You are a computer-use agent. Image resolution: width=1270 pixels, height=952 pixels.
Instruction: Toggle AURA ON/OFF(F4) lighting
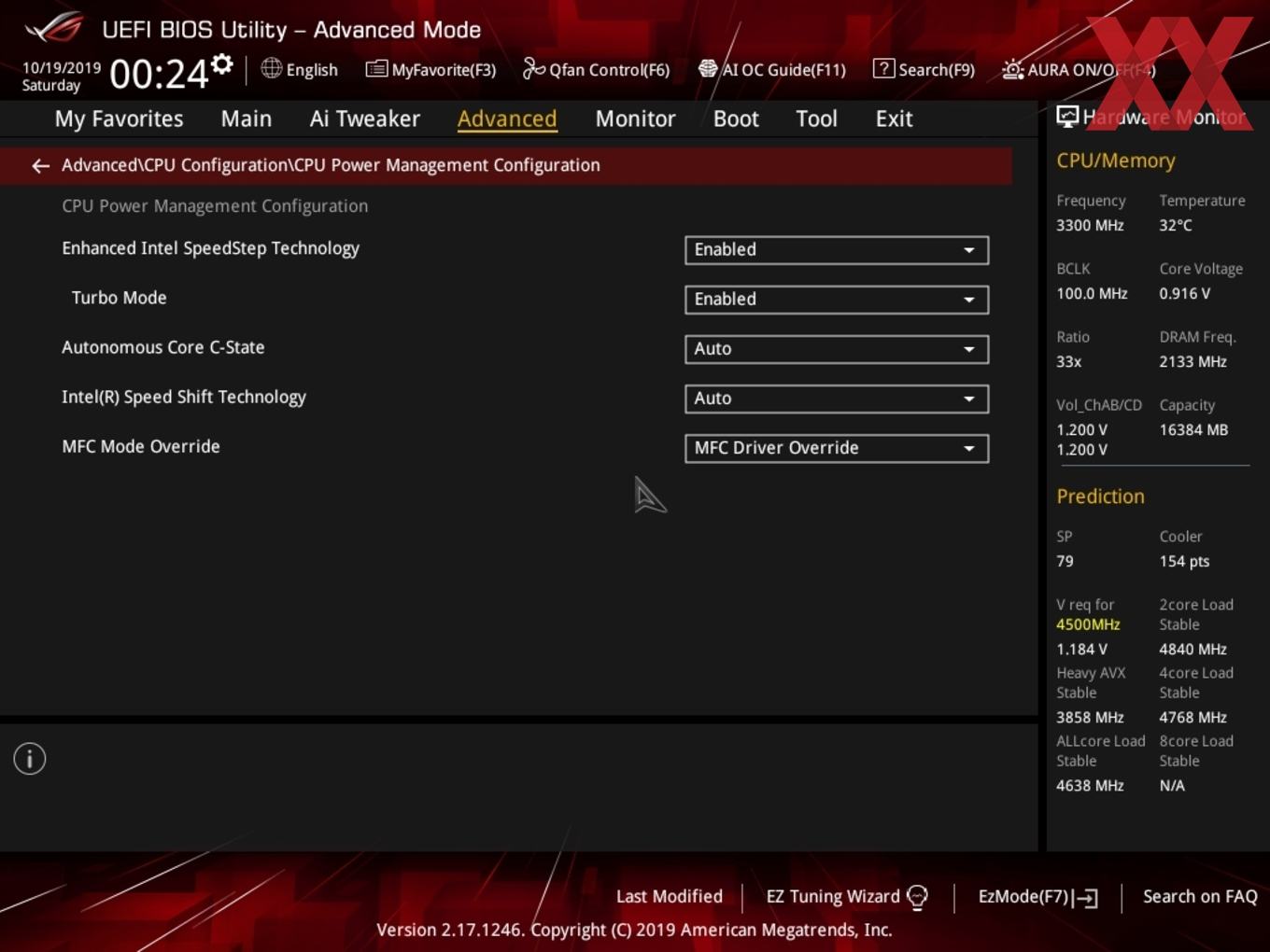(x=1079, y=70)
